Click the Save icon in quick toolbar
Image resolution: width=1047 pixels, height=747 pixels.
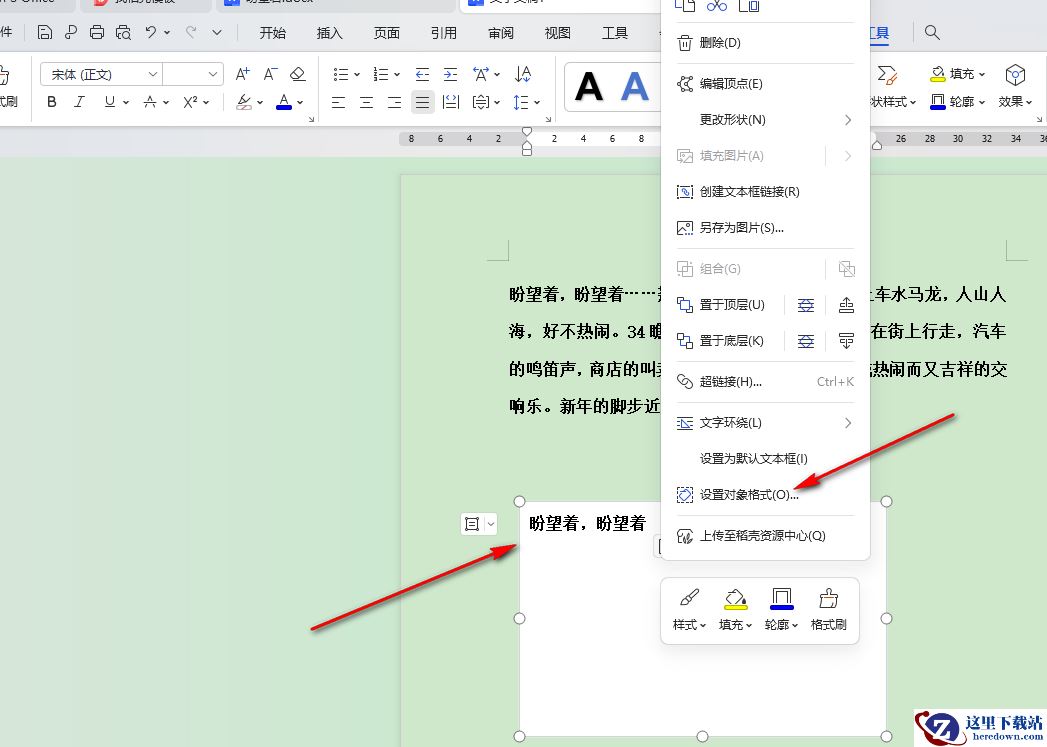coord(45,32)
